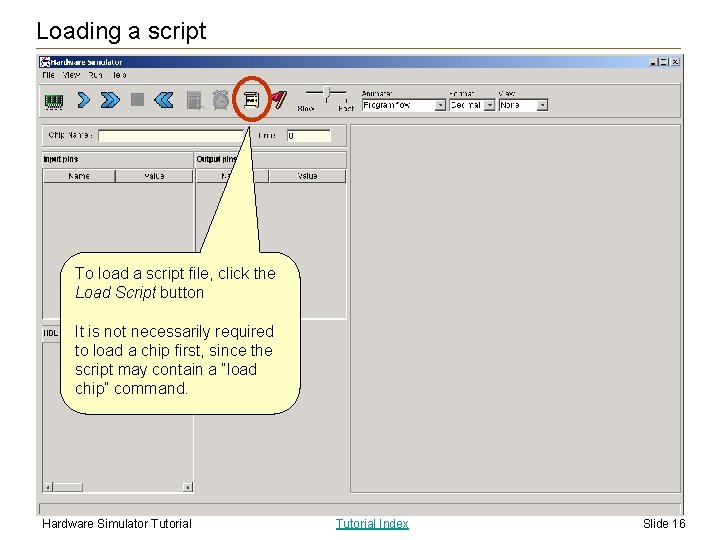
Task: Click the Output pins Value column header
Action: (x=307, y=176)
